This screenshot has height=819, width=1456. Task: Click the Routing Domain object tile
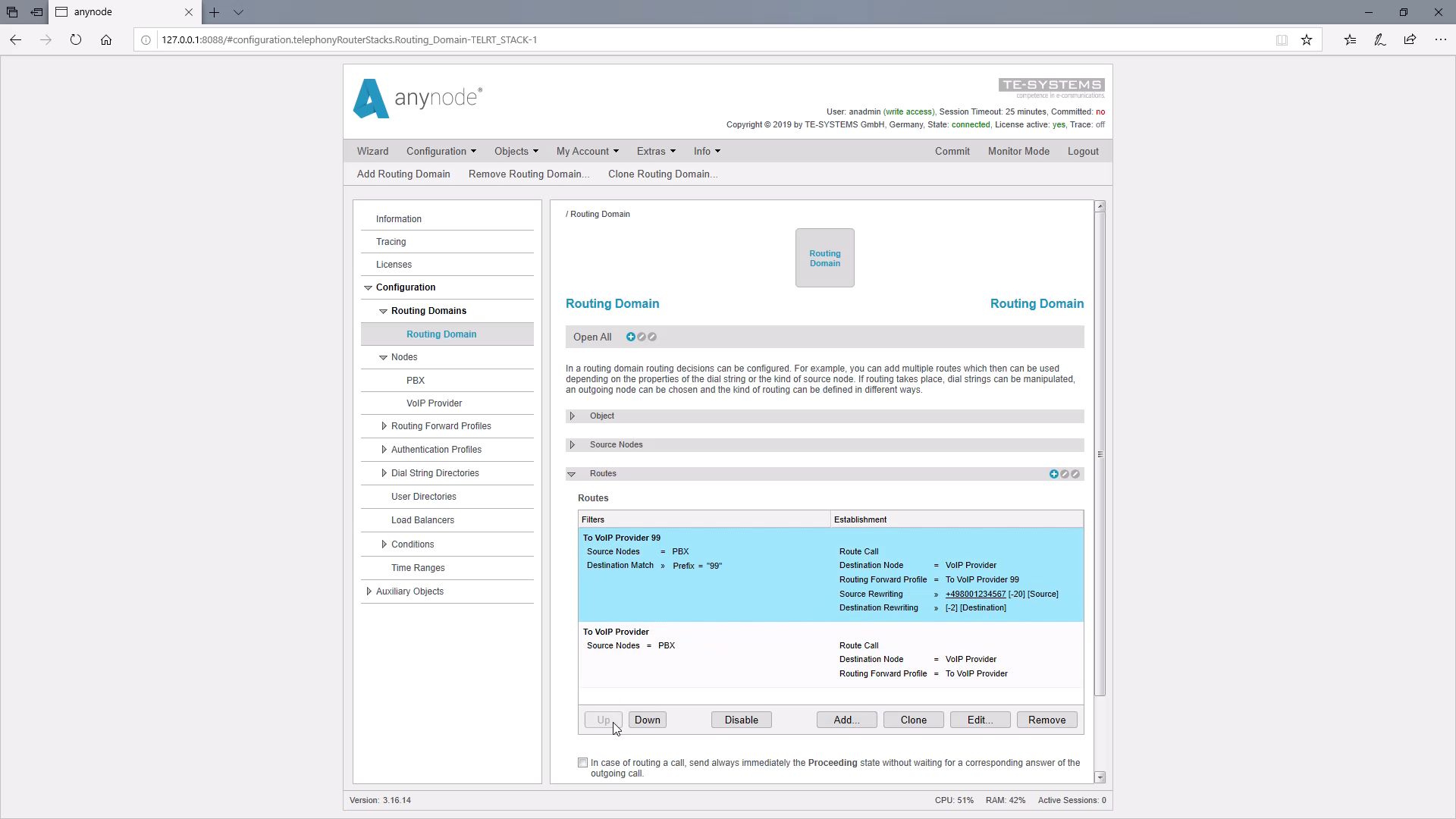click(x=824, y=258)
